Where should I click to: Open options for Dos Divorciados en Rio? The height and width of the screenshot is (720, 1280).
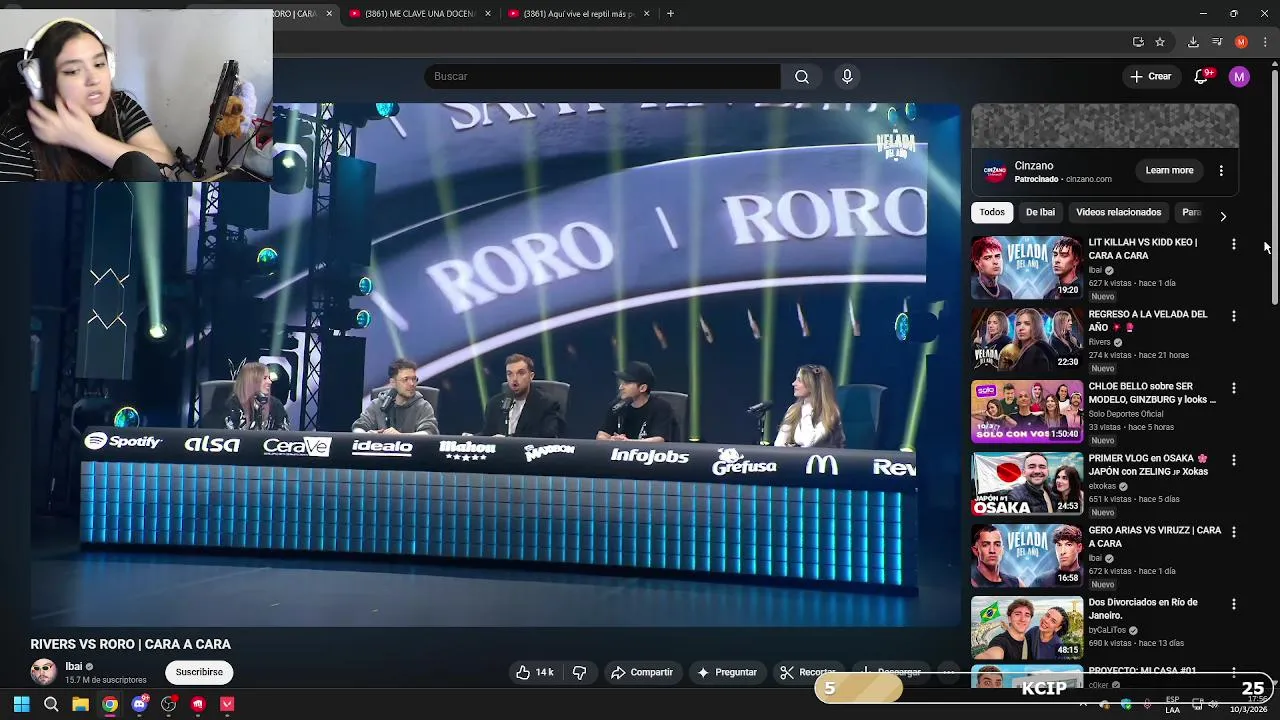point(1233,604)
